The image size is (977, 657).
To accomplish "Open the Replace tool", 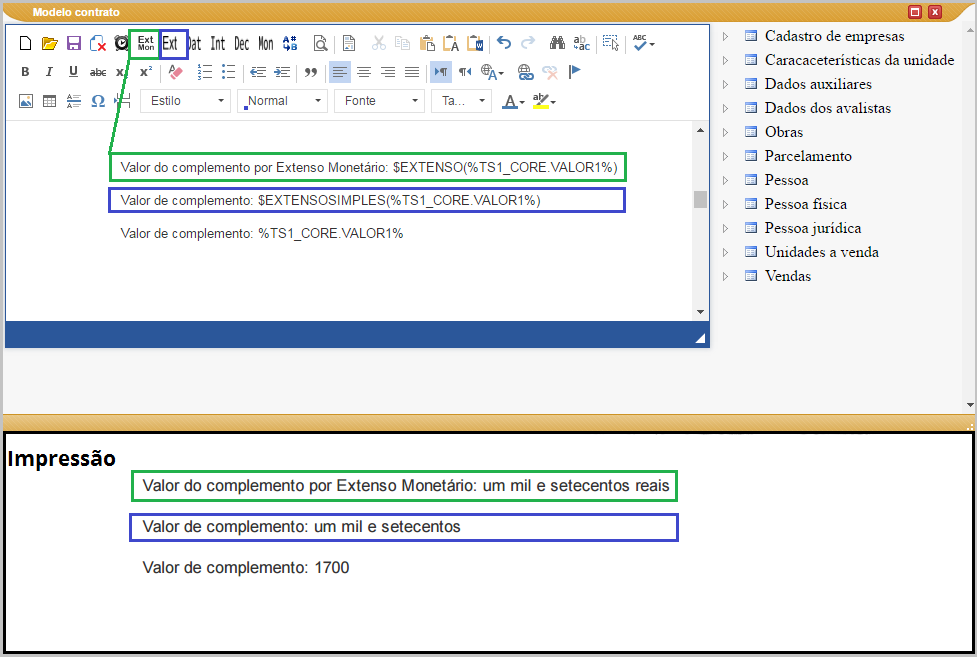I will [581, 44].
